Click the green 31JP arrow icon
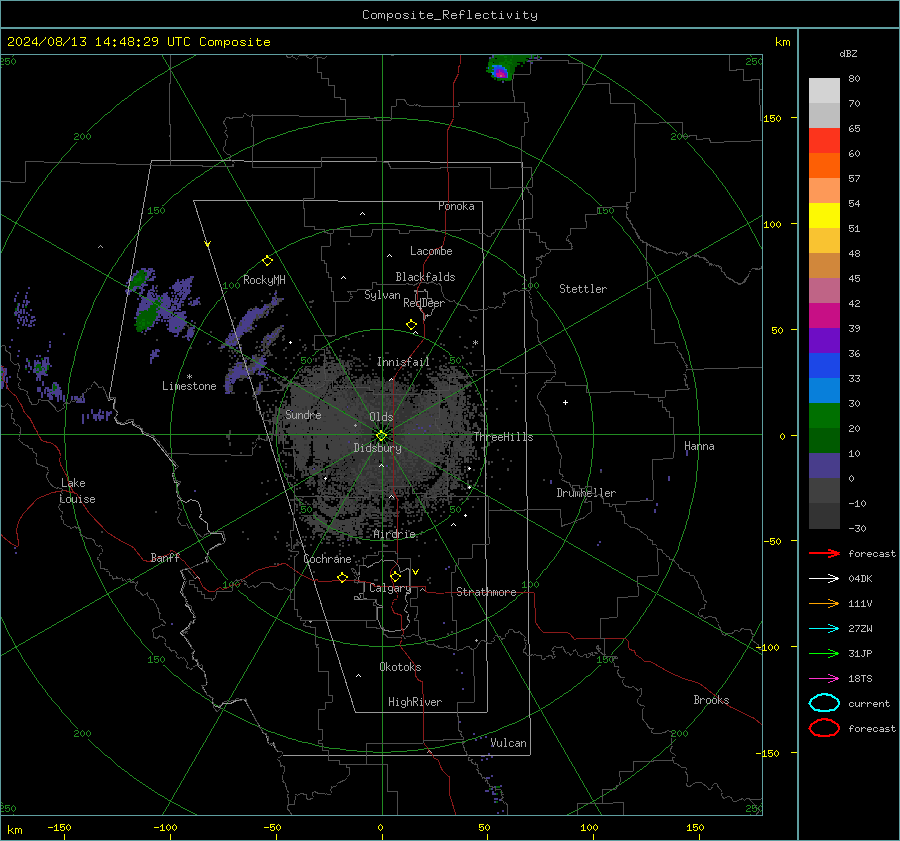This screenshot has width=900, height=841. (x=824, y=653)
